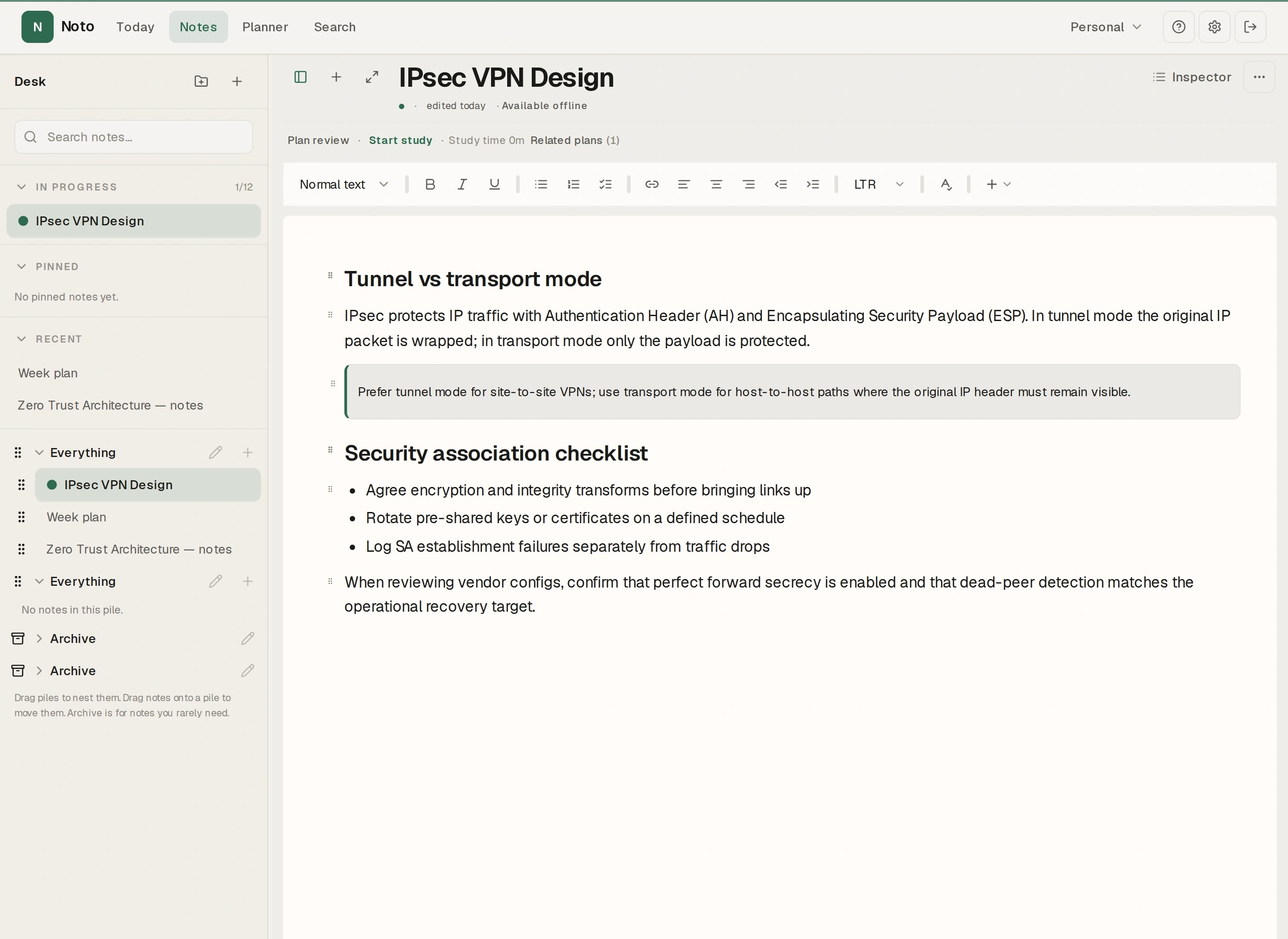The image size is (1288, 939).
Task: Rename empty Everything pile with pencil icon
Action: 216,581
